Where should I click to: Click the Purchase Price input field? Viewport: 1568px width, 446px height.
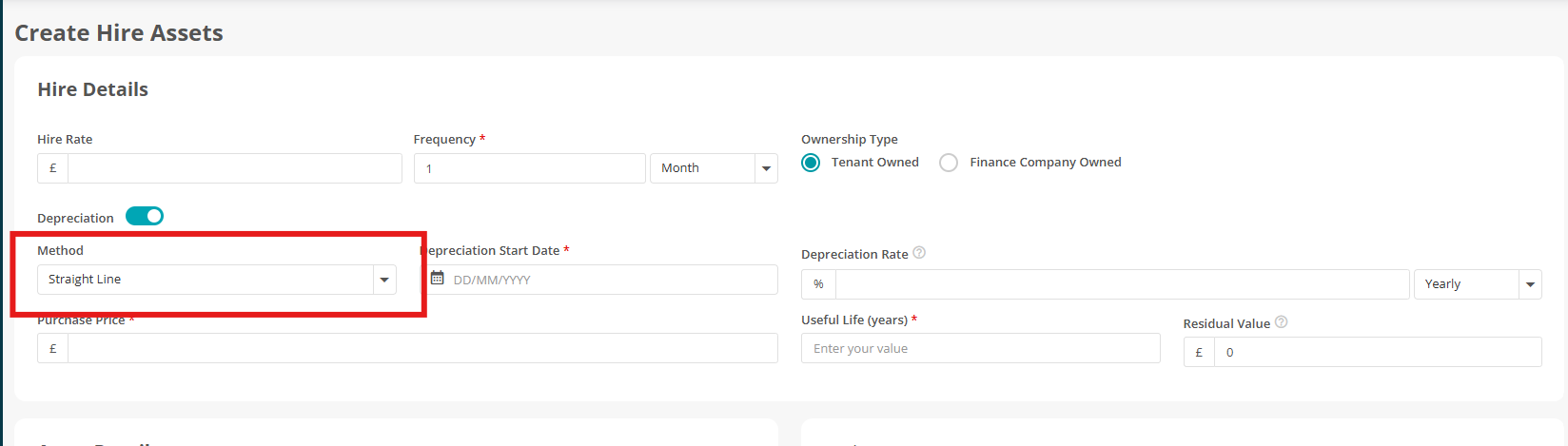422,348
